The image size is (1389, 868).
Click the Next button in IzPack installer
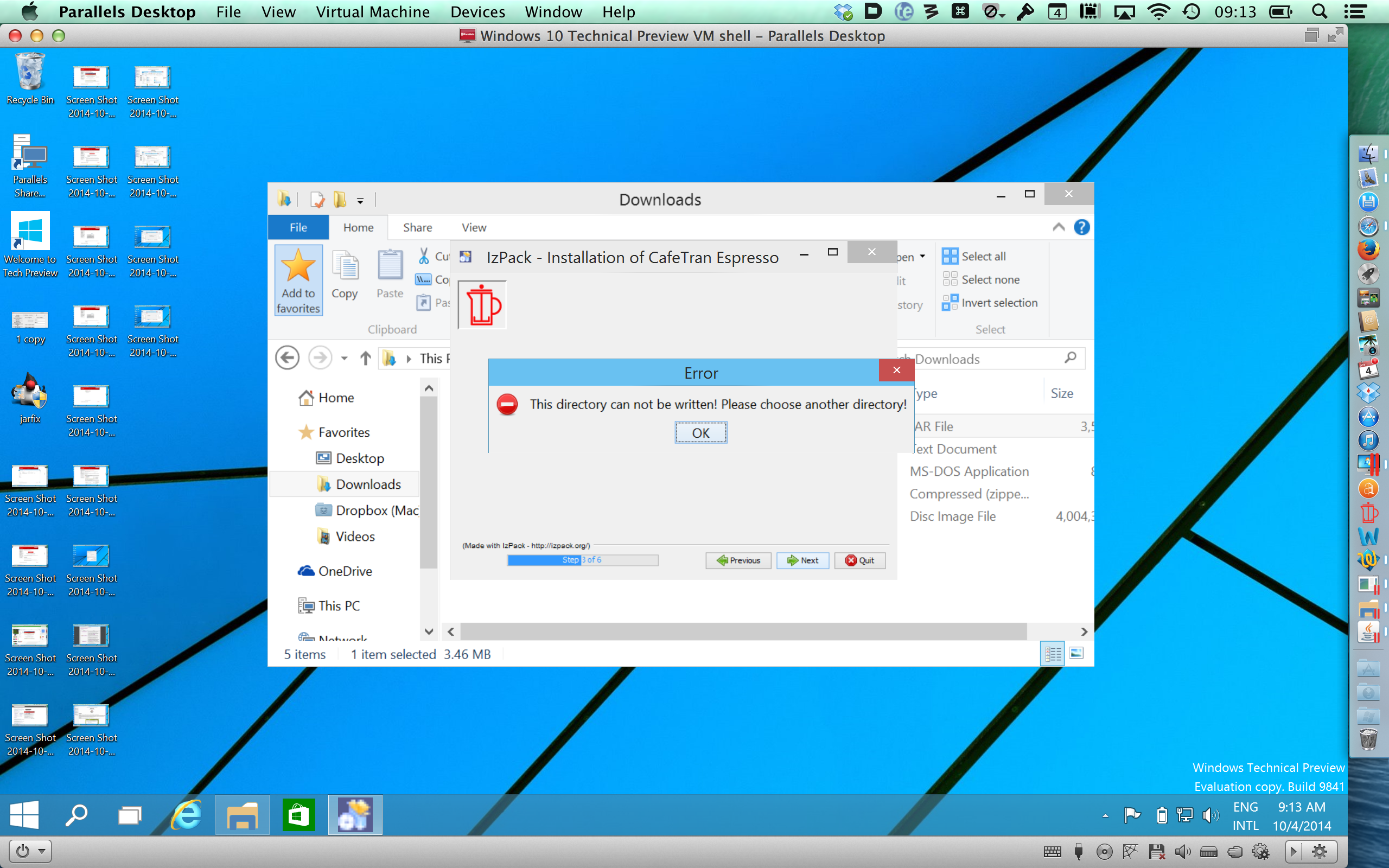pyautogui.click(x=802, y=560)
